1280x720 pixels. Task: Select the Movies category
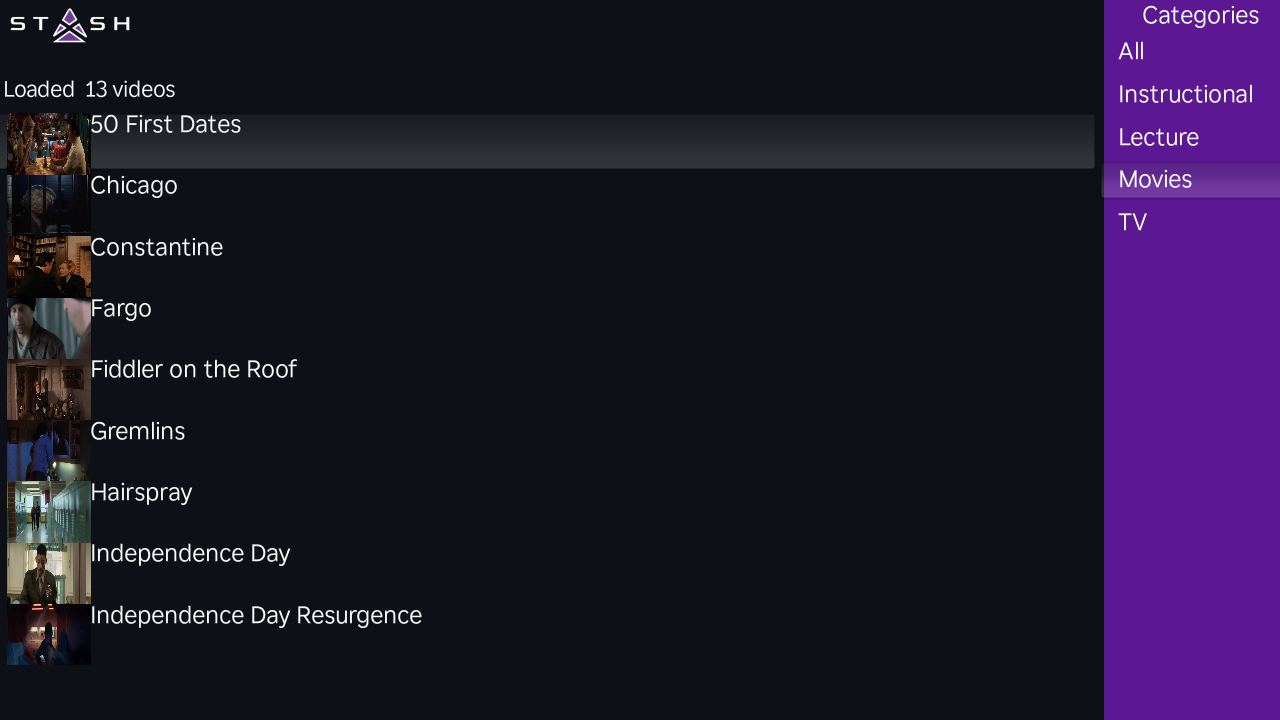[1155, 180]
